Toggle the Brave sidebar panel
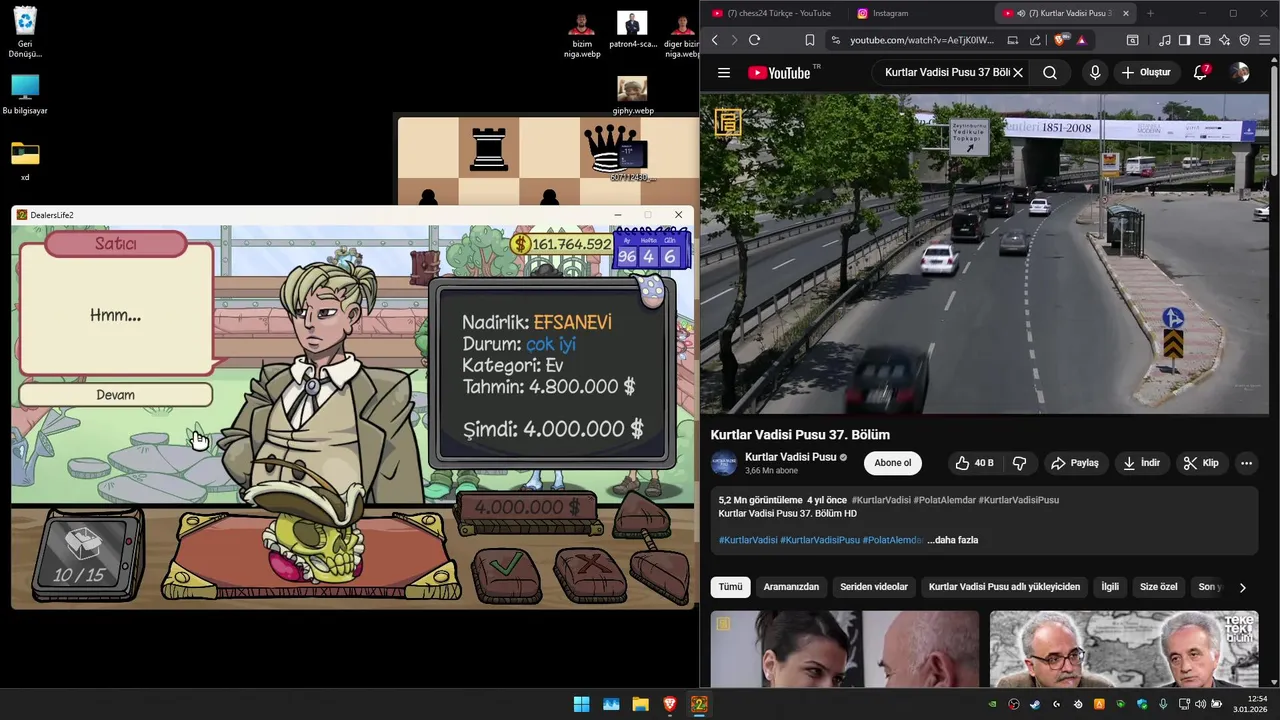The width and height of the screenshot is (1280, 720). pos(1184,40)
